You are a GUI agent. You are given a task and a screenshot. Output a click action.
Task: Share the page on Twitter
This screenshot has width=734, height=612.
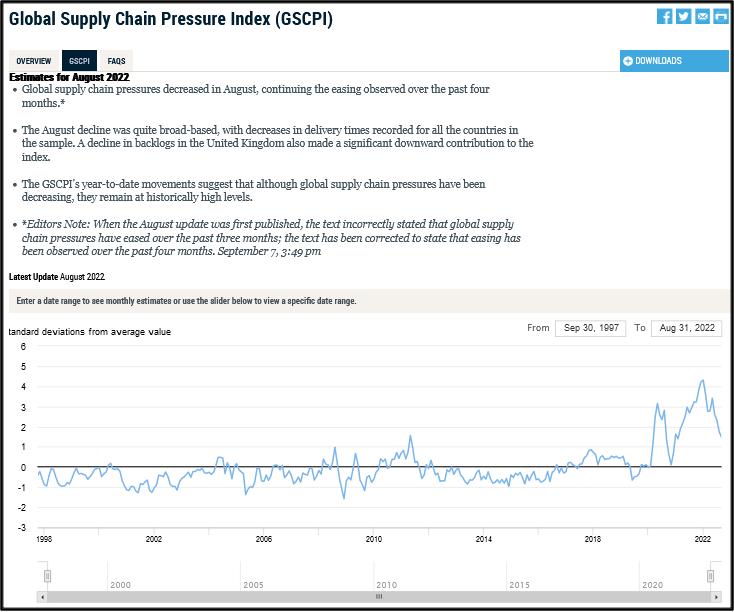coord(683,16)
